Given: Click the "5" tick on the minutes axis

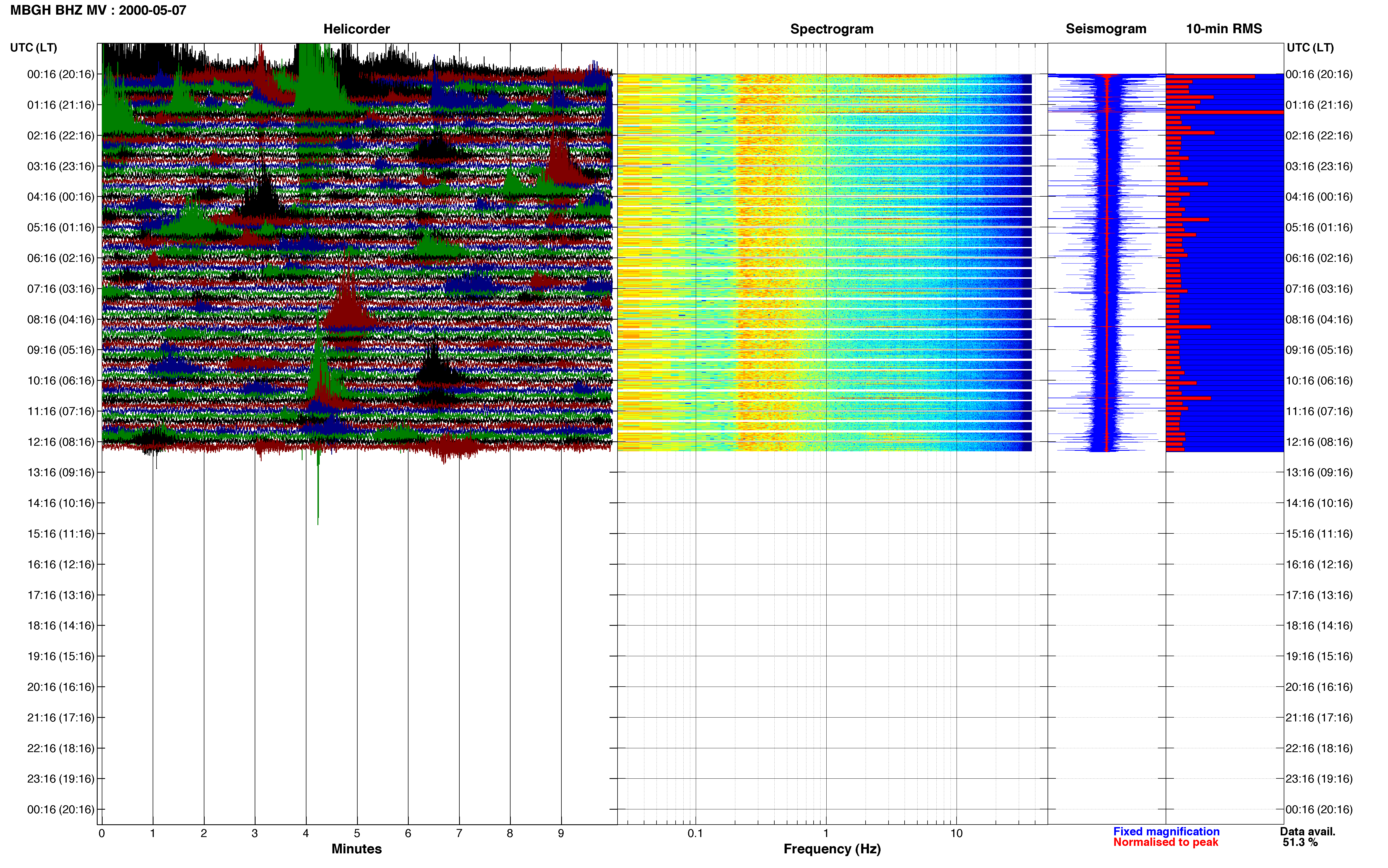Looking at the screenshot, I should click(x=356, y=833).
